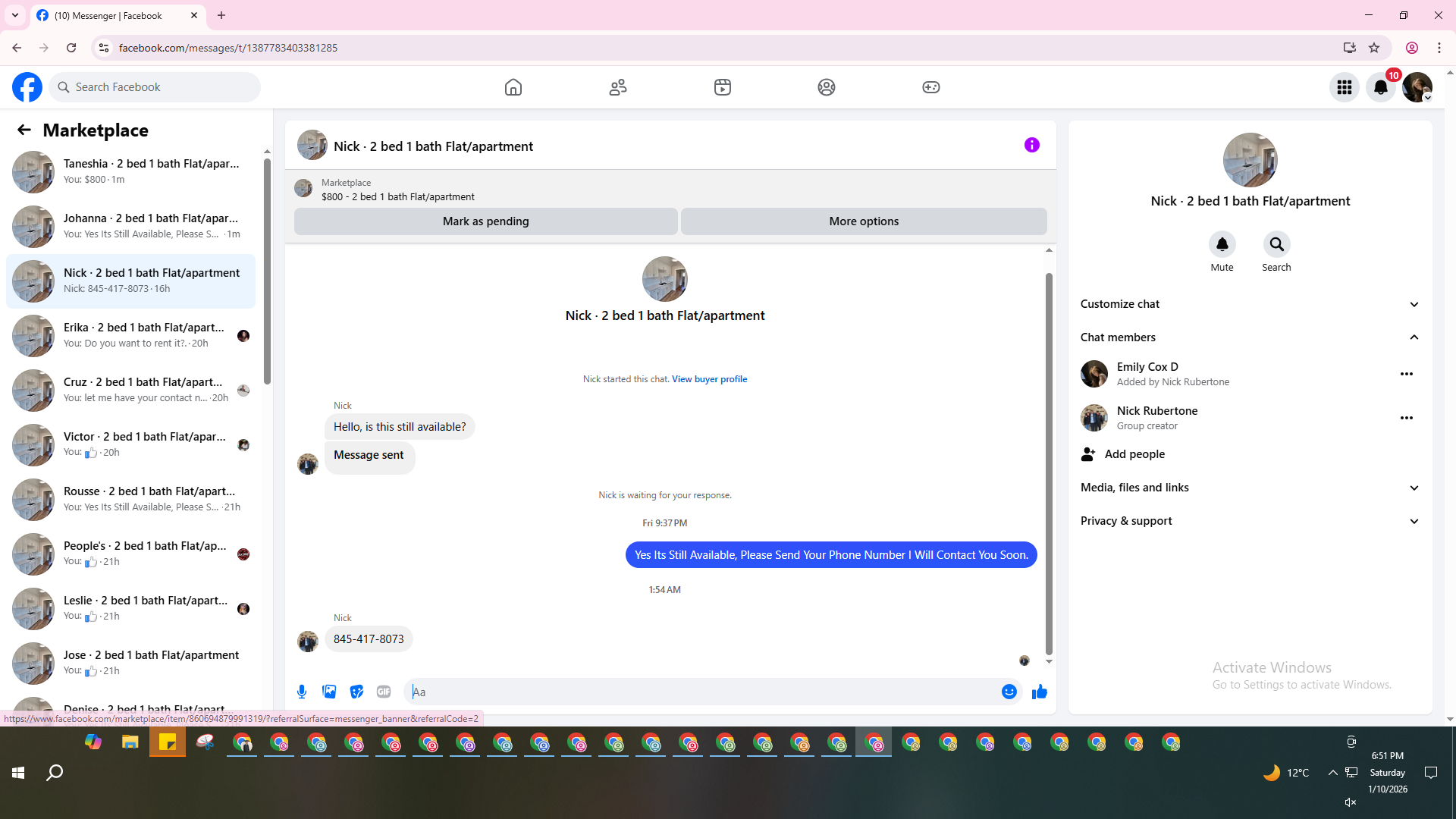Open the emoji picker in message box
This screenshot has width=1456, height=819.
[x=1009, y=692]
